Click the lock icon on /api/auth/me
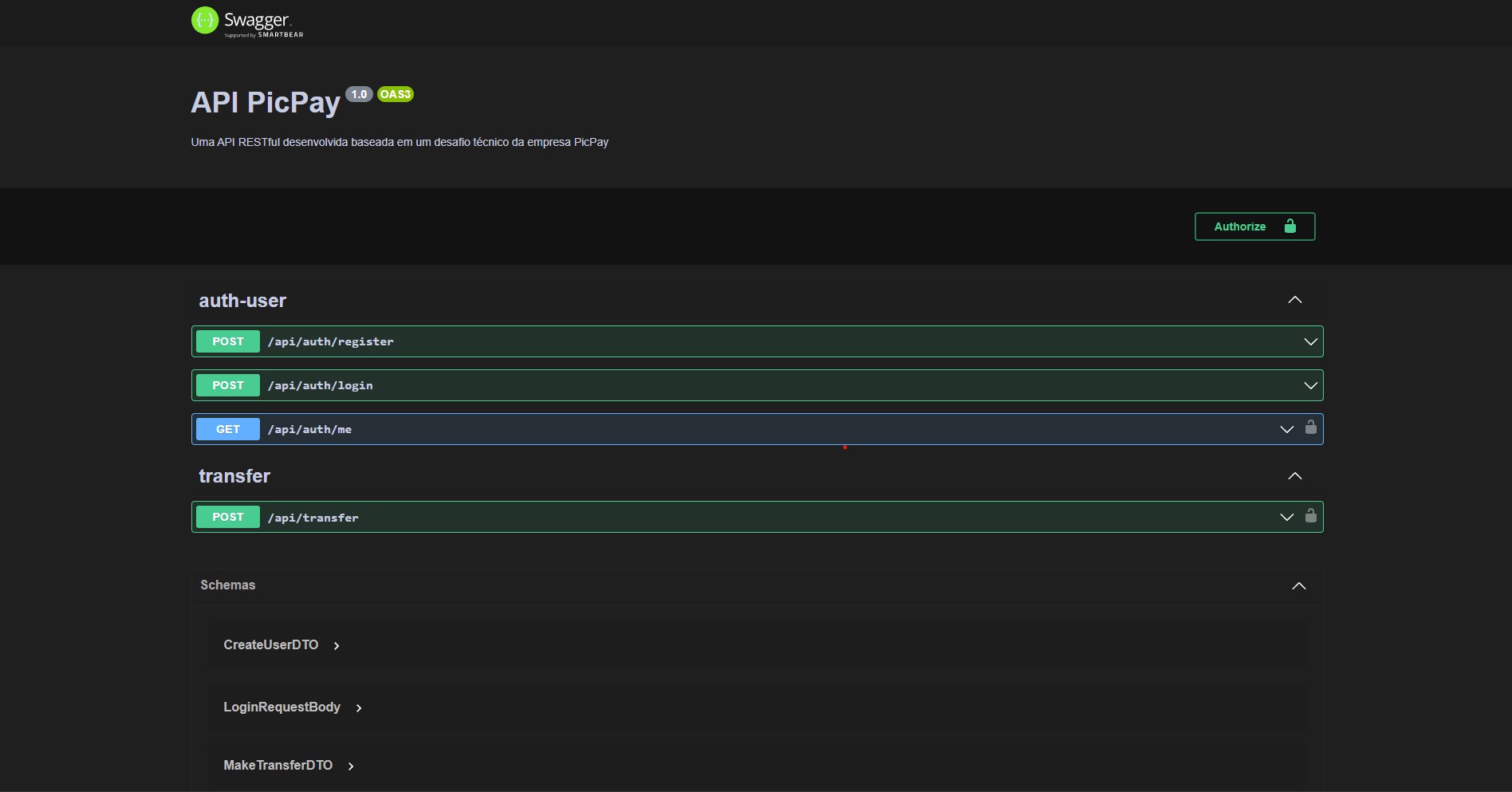 pyautogui.click(x=1310, y=428)
